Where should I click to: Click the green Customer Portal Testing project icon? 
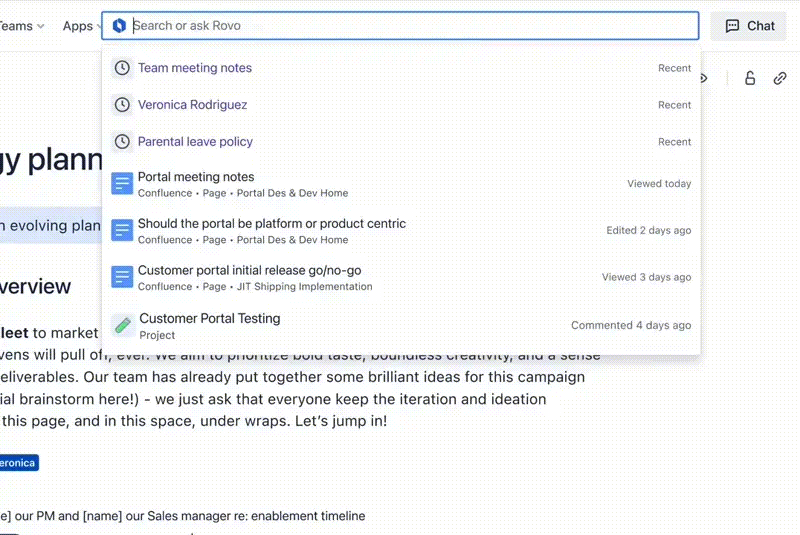(x=122, y=325)
